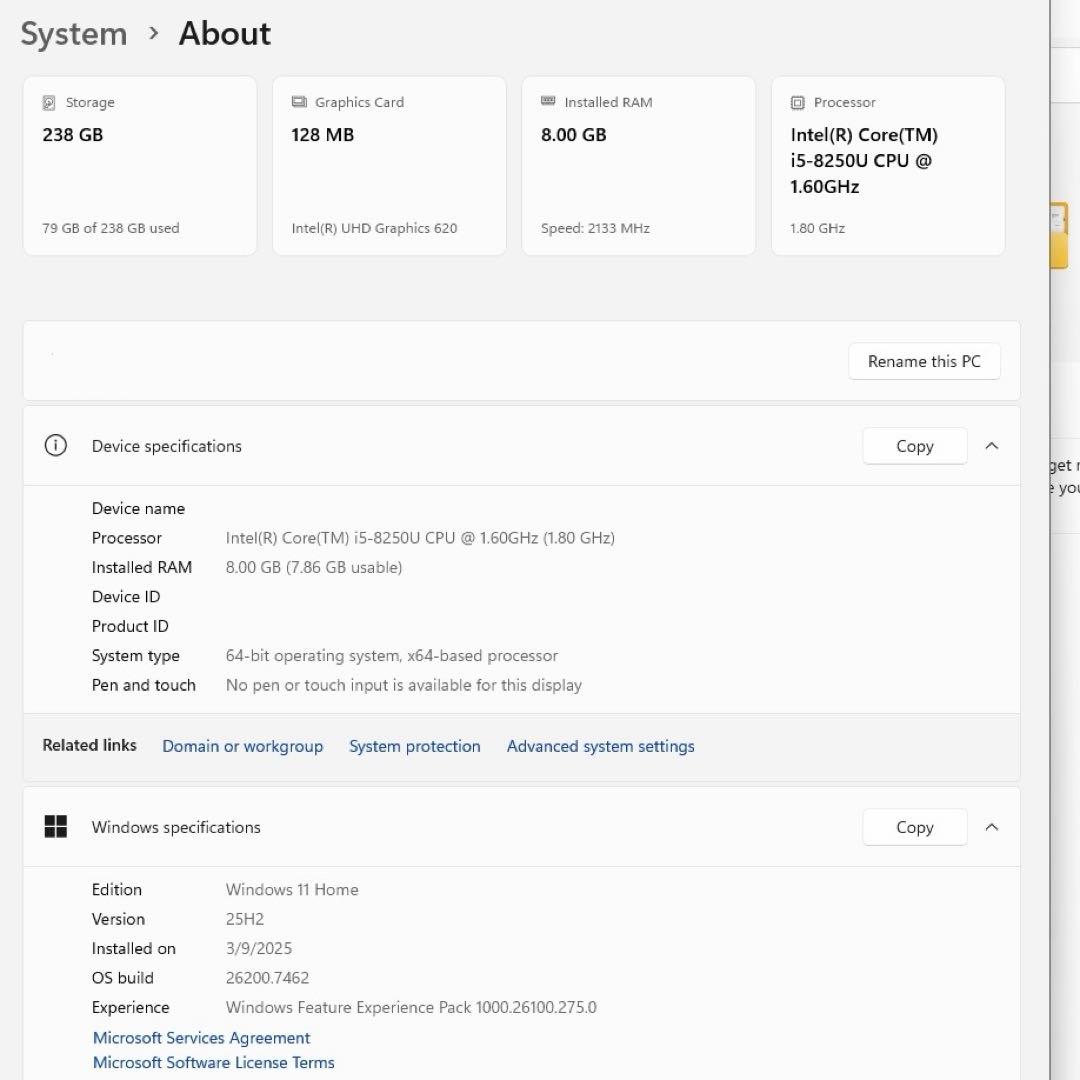Click the Installed RAM memory icon
The width and height of the screenshot is (1080, 1080).
click(x=548, y=101)
